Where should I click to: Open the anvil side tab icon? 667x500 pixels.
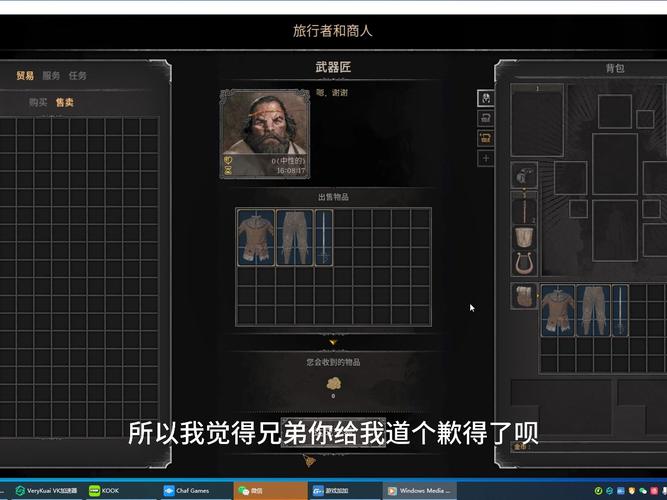pyautogui.click(x=486, y=118)
